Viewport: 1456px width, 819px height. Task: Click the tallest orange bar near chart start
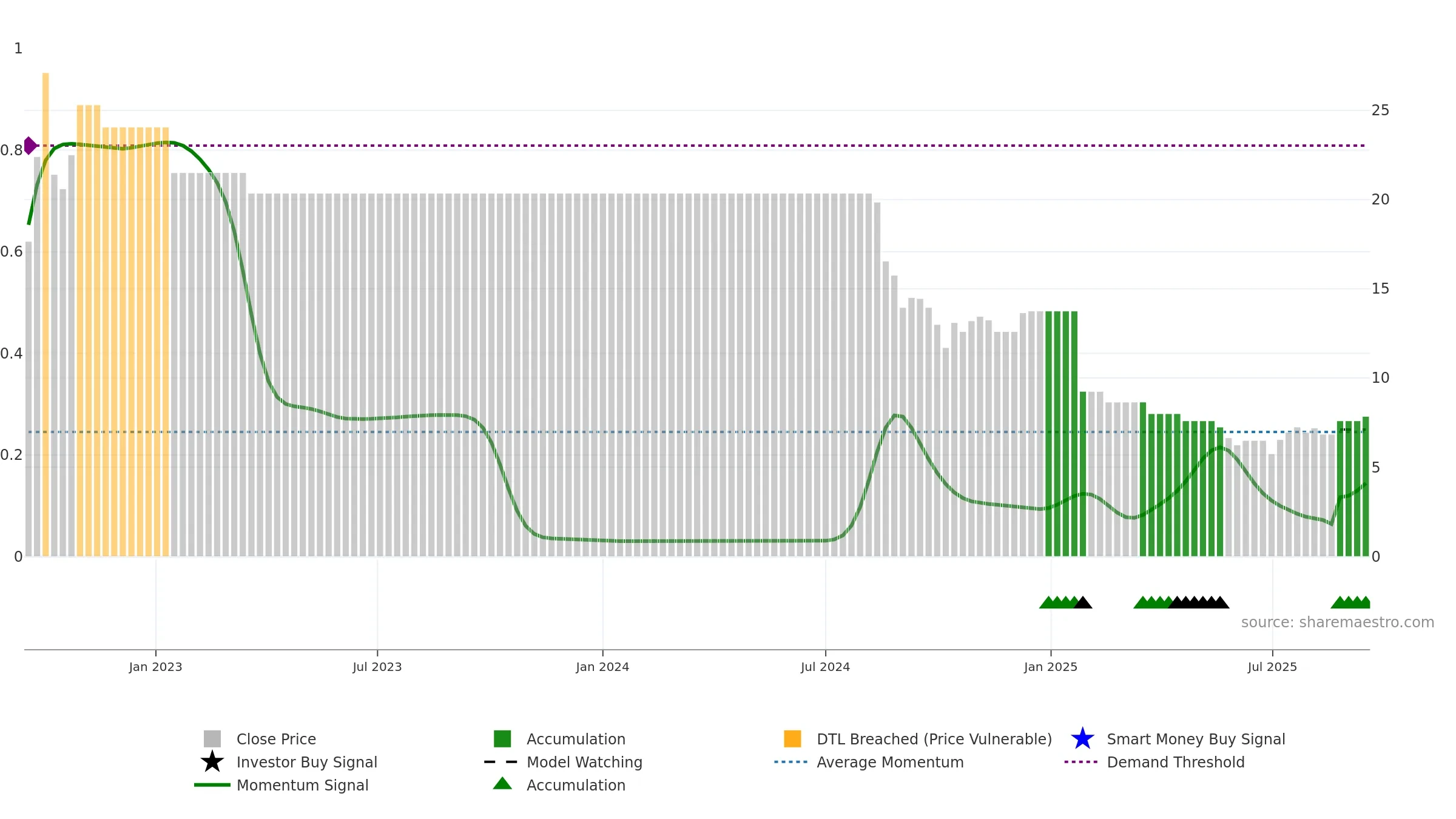click(45, 314)
